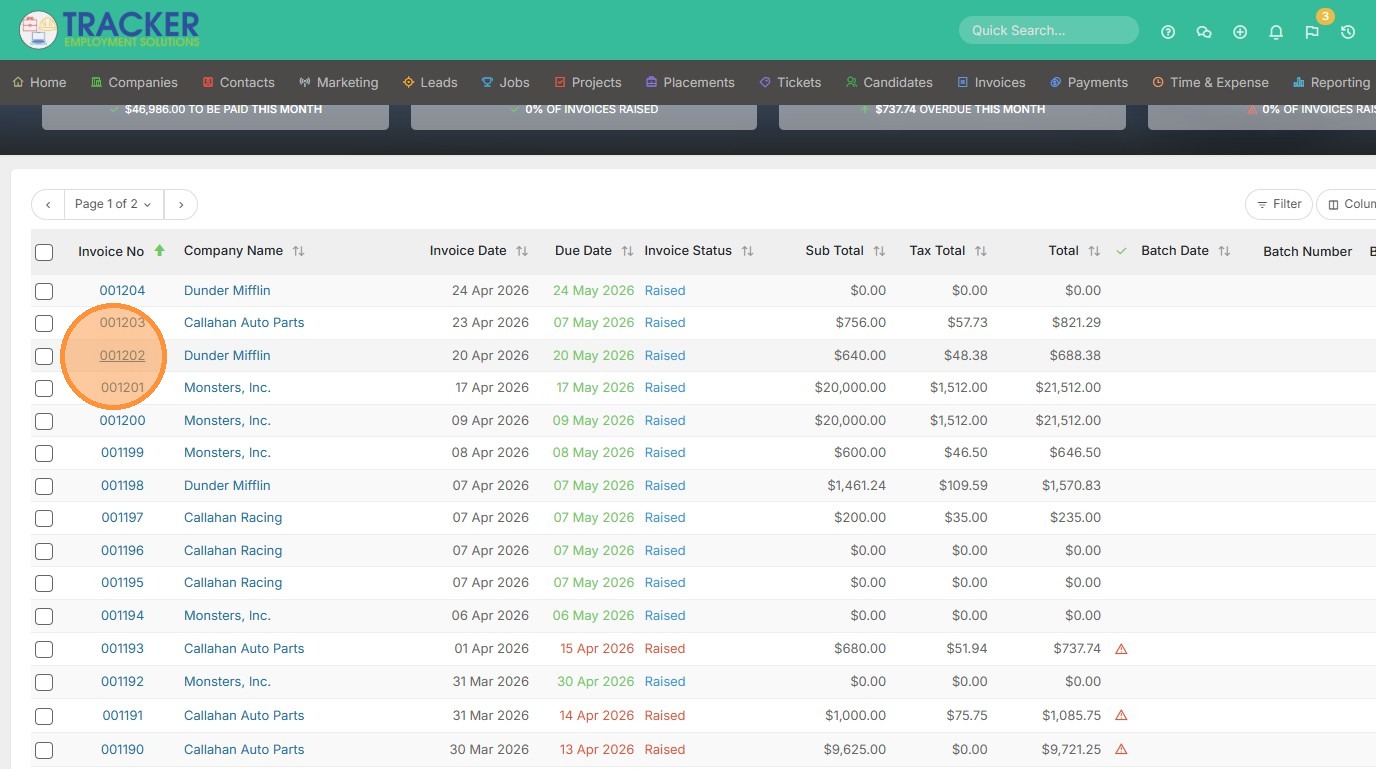Click the next page arrow
This screenshot has height=769, width=1376.
click(x=180, y=204)
